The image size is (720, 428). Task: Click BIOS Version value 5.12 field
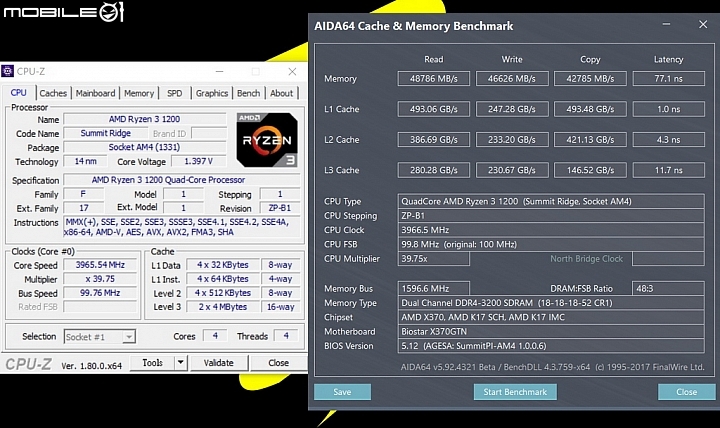click(551, 346)
